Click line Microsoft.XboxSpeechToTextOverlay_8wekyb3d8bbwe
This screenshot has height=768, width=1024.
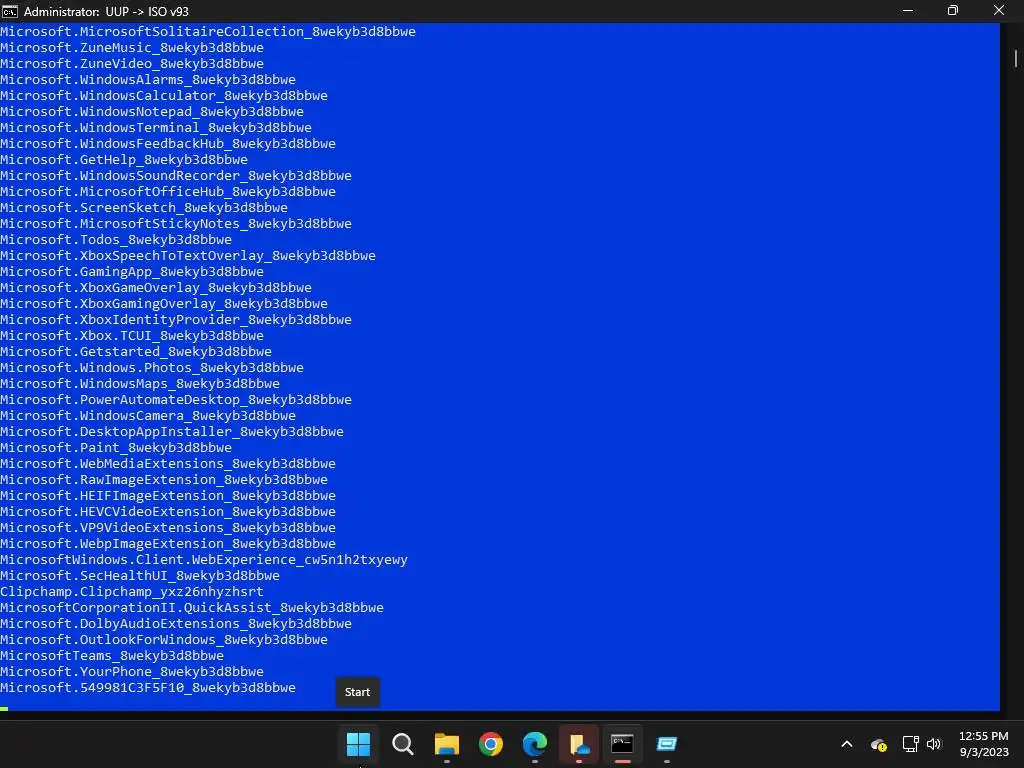[188, 255]
